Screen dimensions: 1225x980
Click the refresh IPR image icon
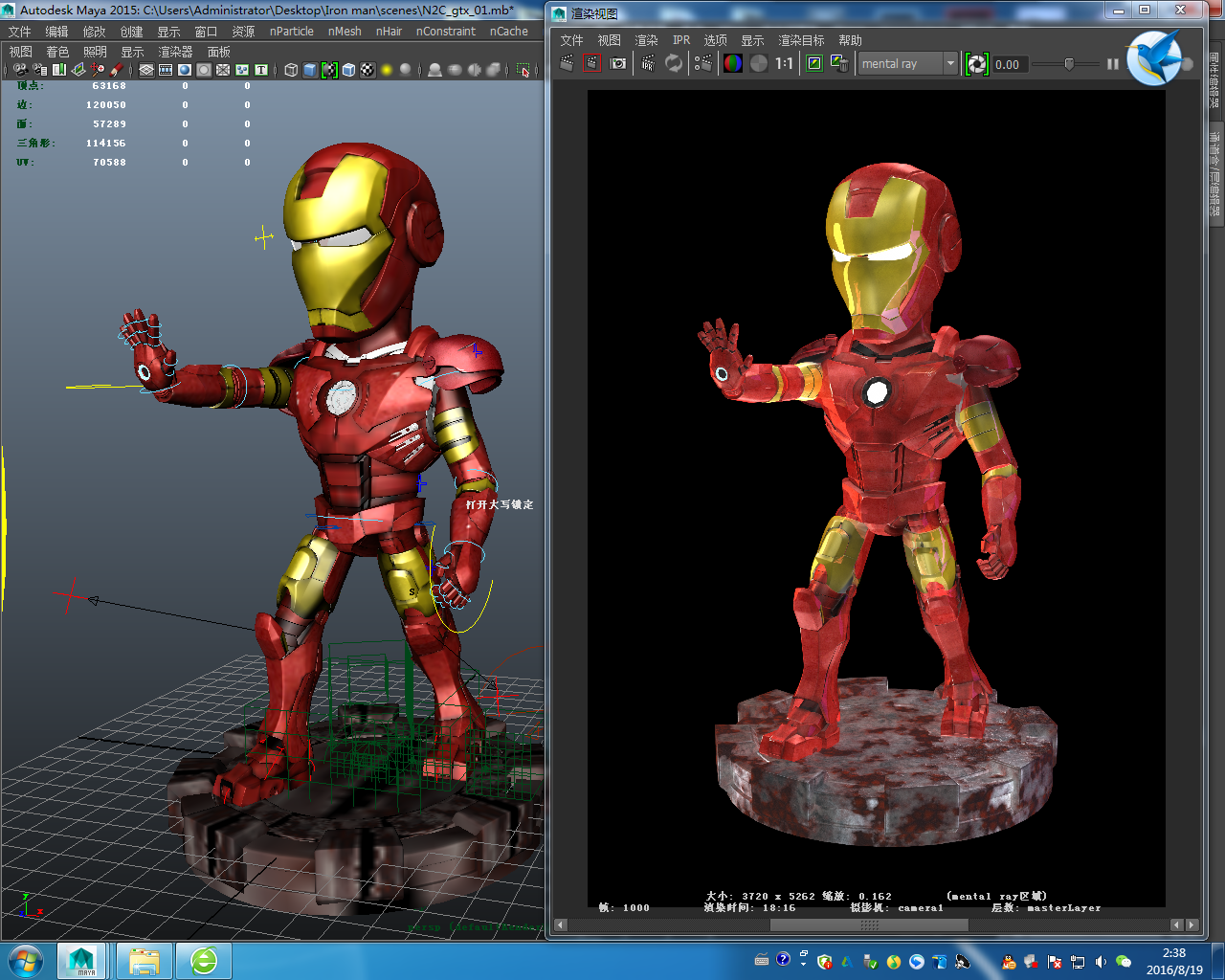(x=673, y=63)
